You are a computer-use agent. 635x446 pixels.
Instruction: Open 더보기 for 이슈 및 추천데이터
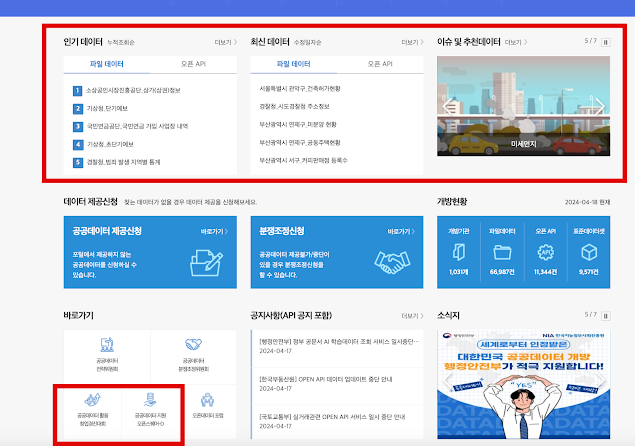[x=516, y=42]
